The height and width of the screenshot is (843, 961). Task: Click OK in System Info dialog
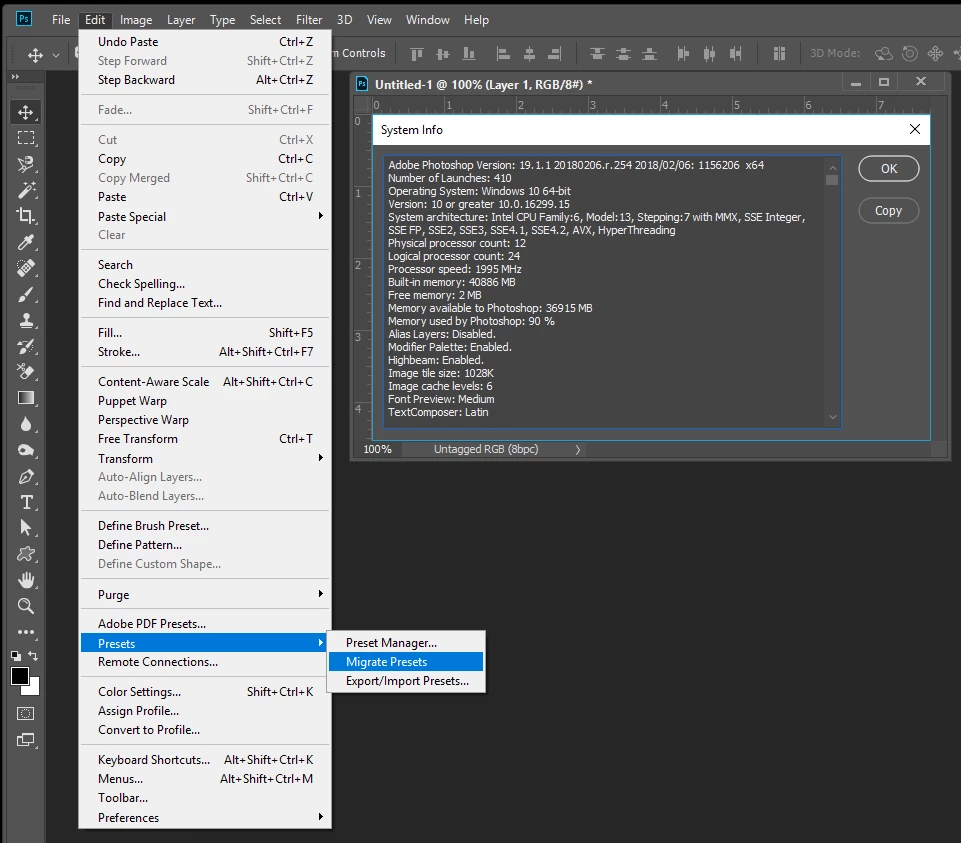[x=889, y=169]
